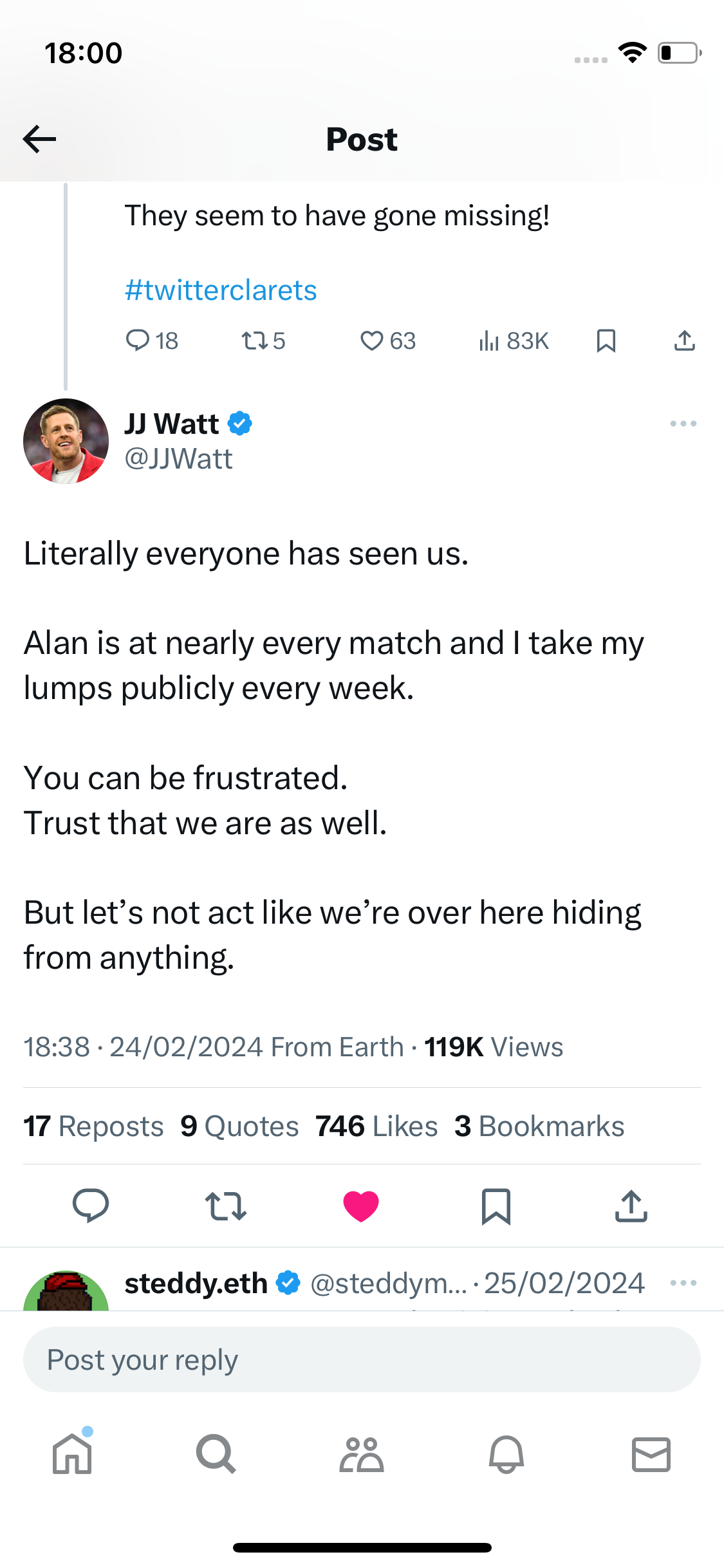
Task: Go back using the arrow icon
Action: point(39,139)
